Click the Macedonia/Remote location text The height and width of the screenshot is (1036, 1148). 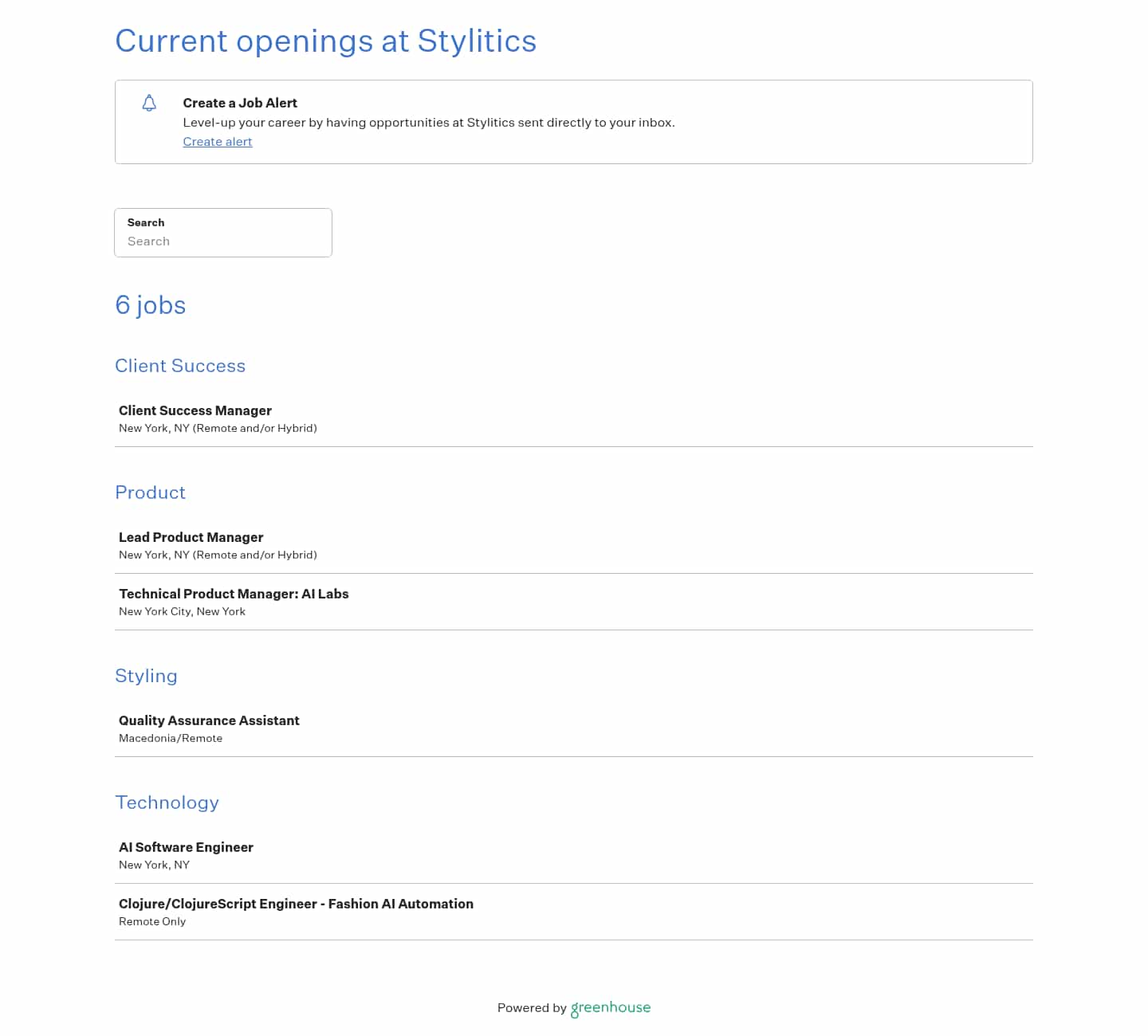pyautogui.click(x=171, y=738)
